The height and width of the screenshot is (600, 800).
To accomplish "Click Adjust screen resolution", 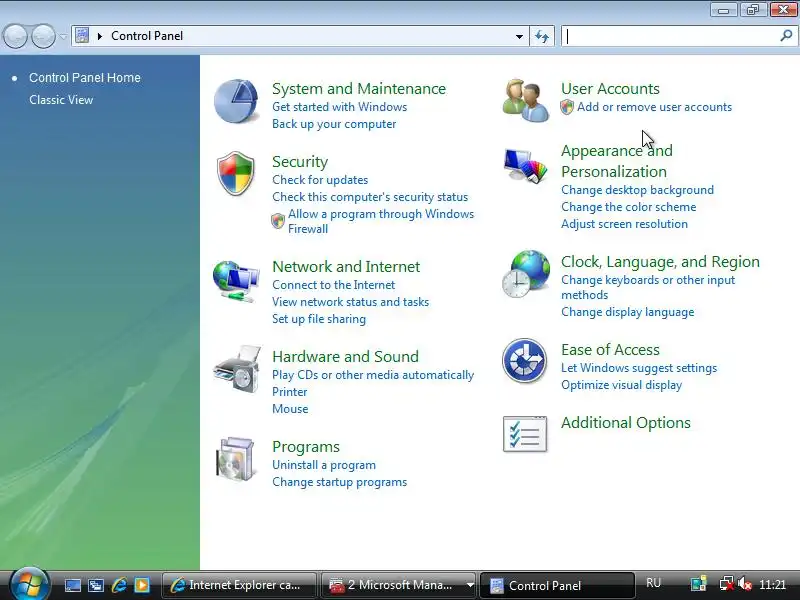I will [624, 224].
